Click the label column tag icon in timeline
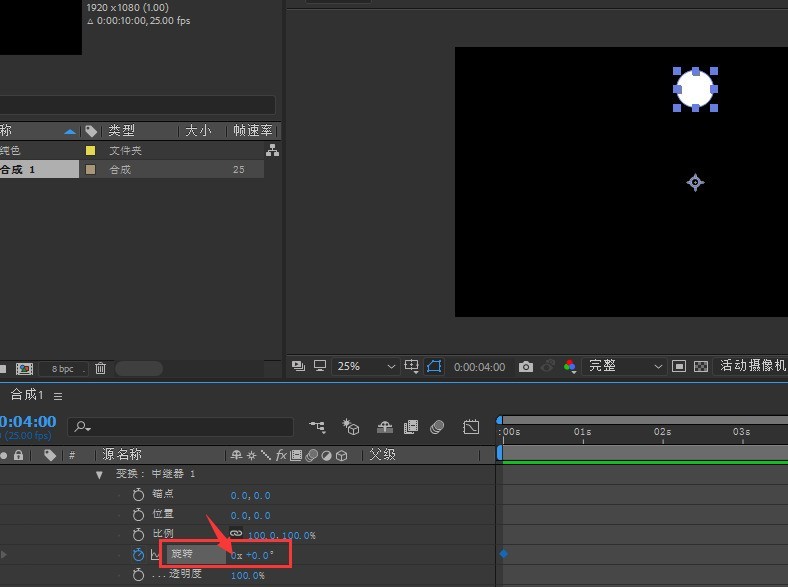The height and width of the screenshot is (587, 788). click(50, 455)
